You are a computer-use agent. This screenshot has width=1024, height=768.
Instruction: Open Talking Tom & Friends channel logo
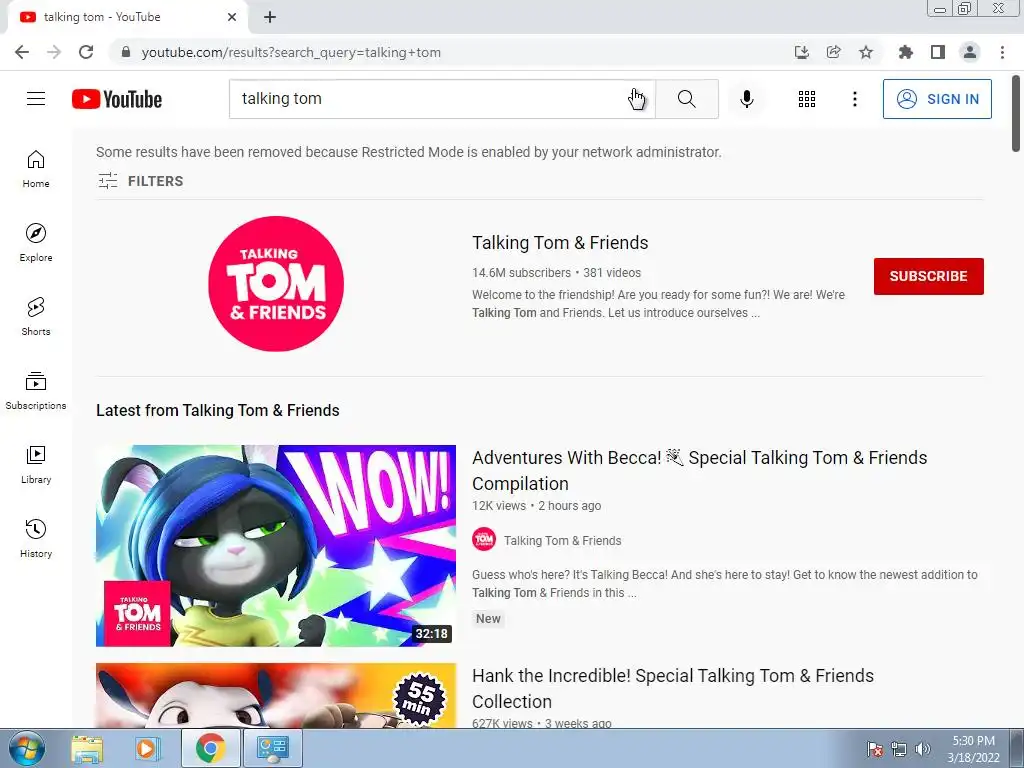point(276,283)
